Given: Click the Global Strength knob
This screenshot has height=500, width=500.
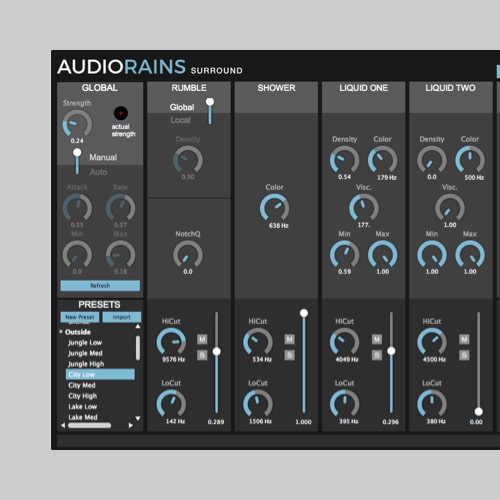Looking at the screenshot, I should 77,124.
